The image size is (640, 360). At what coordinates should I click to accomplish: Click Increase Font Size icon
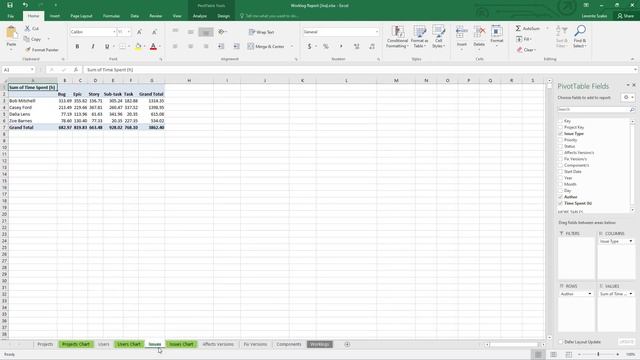[140, 32]
